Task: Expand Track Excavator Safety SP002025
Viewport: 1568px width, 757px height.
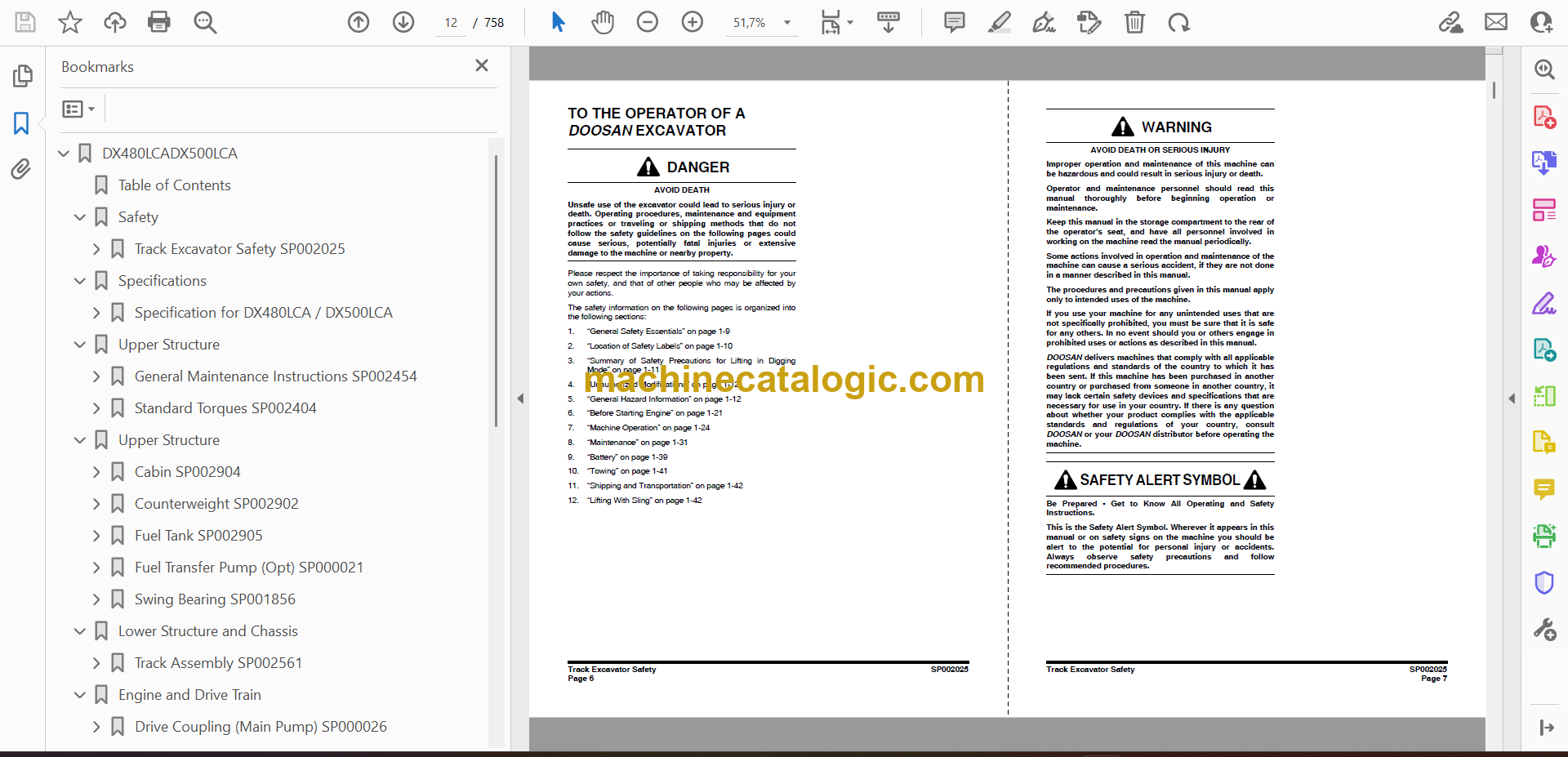Action: pos(96,249)
